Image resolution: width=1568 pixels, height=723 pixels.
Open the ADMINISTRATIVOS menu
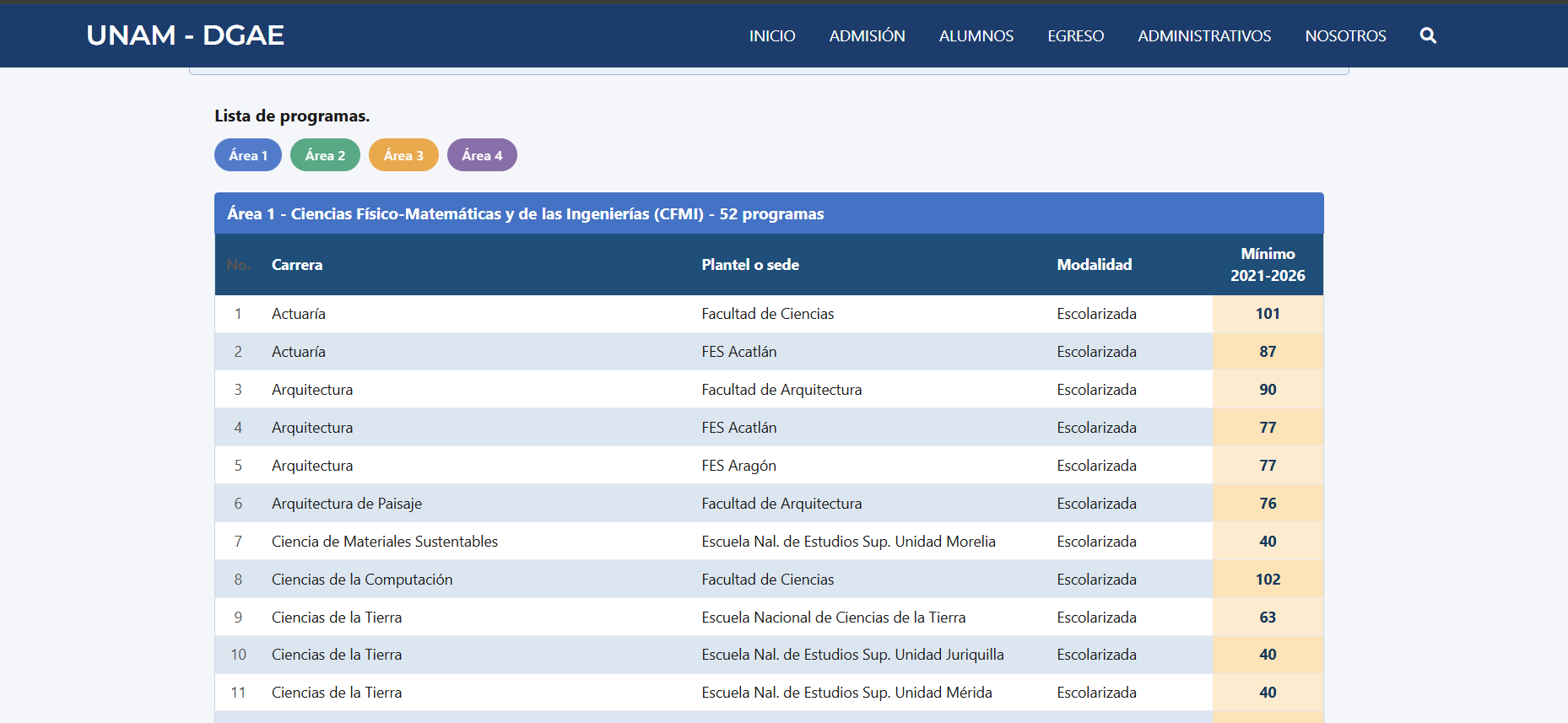(x=1204, y=36)
